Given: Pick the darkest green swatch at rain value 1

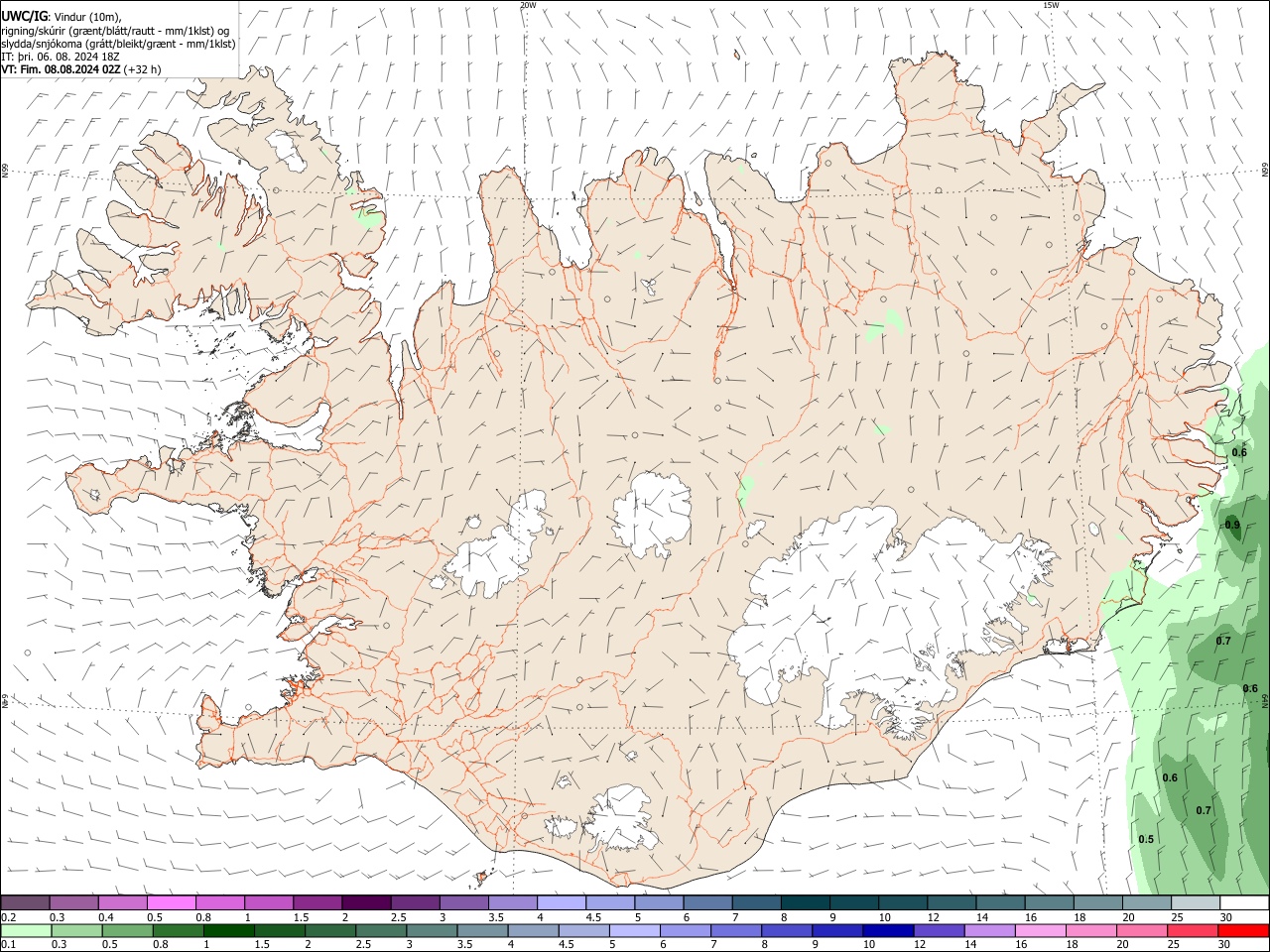Looking at the screenshot, I should coord(230,930).
